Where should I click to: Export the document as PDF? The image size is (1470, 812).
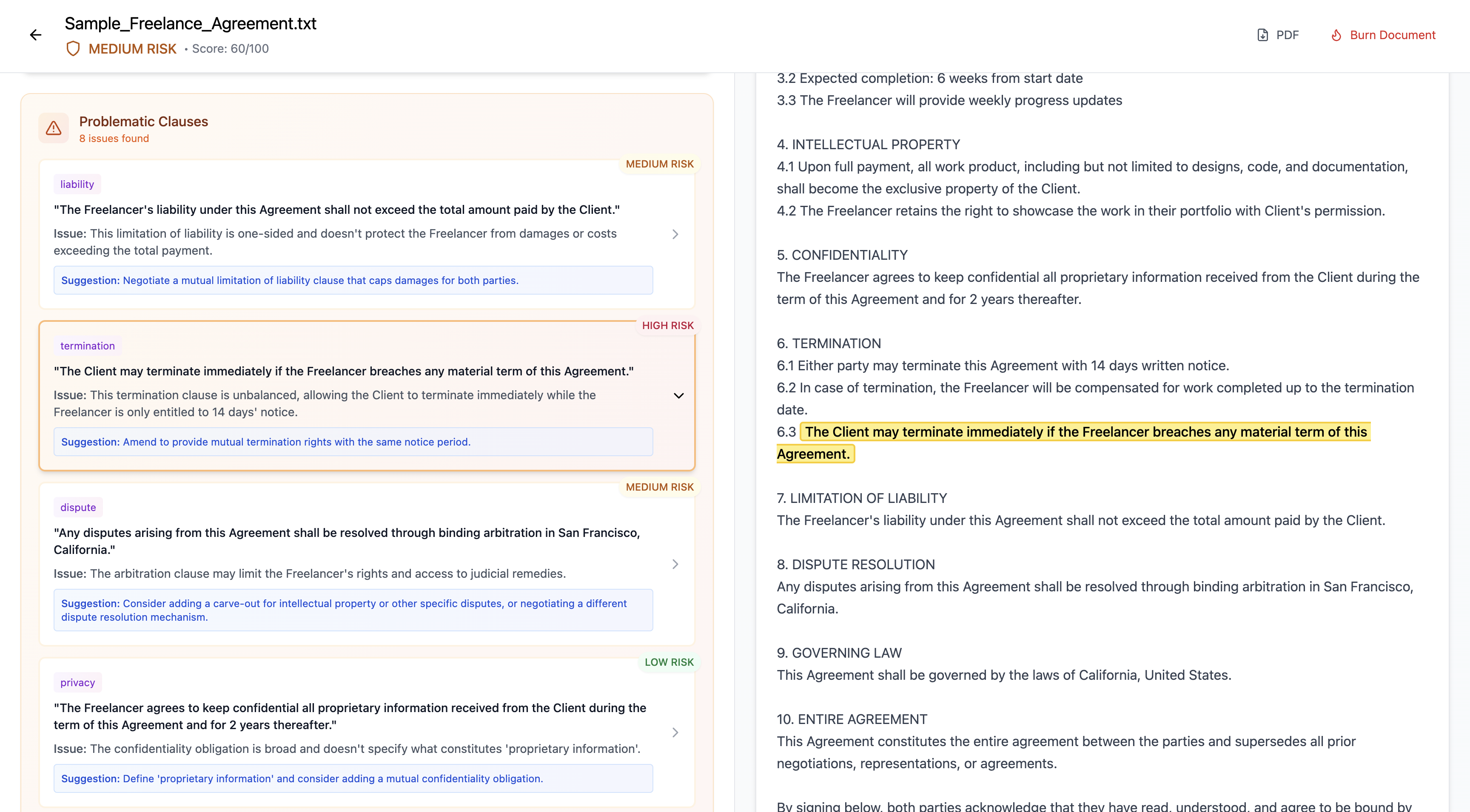click(x=1278, y=35)
